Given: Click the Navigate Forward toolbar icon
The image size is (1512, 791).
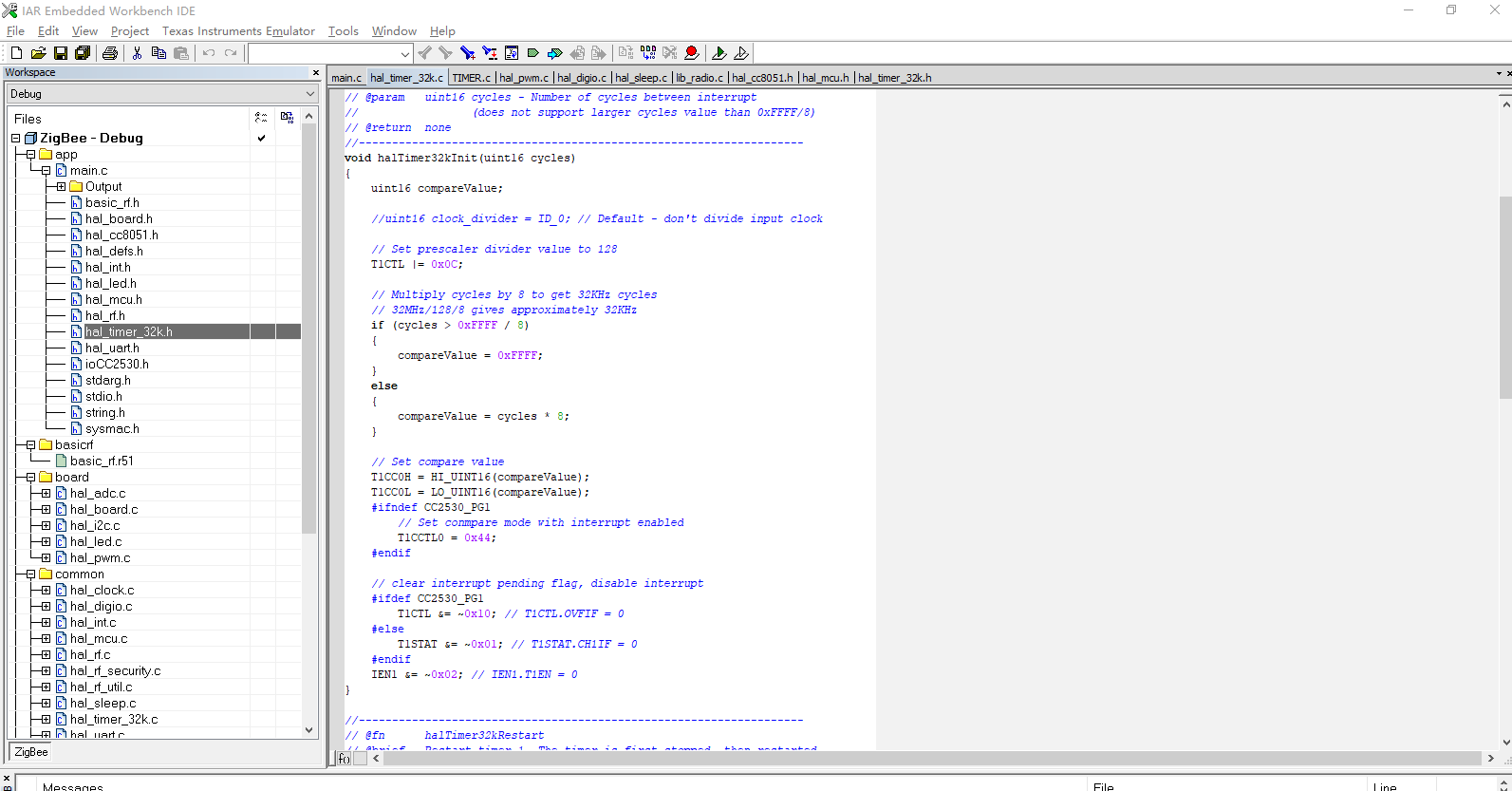Looking at the screenshot, I should click(x=598, y=53).
